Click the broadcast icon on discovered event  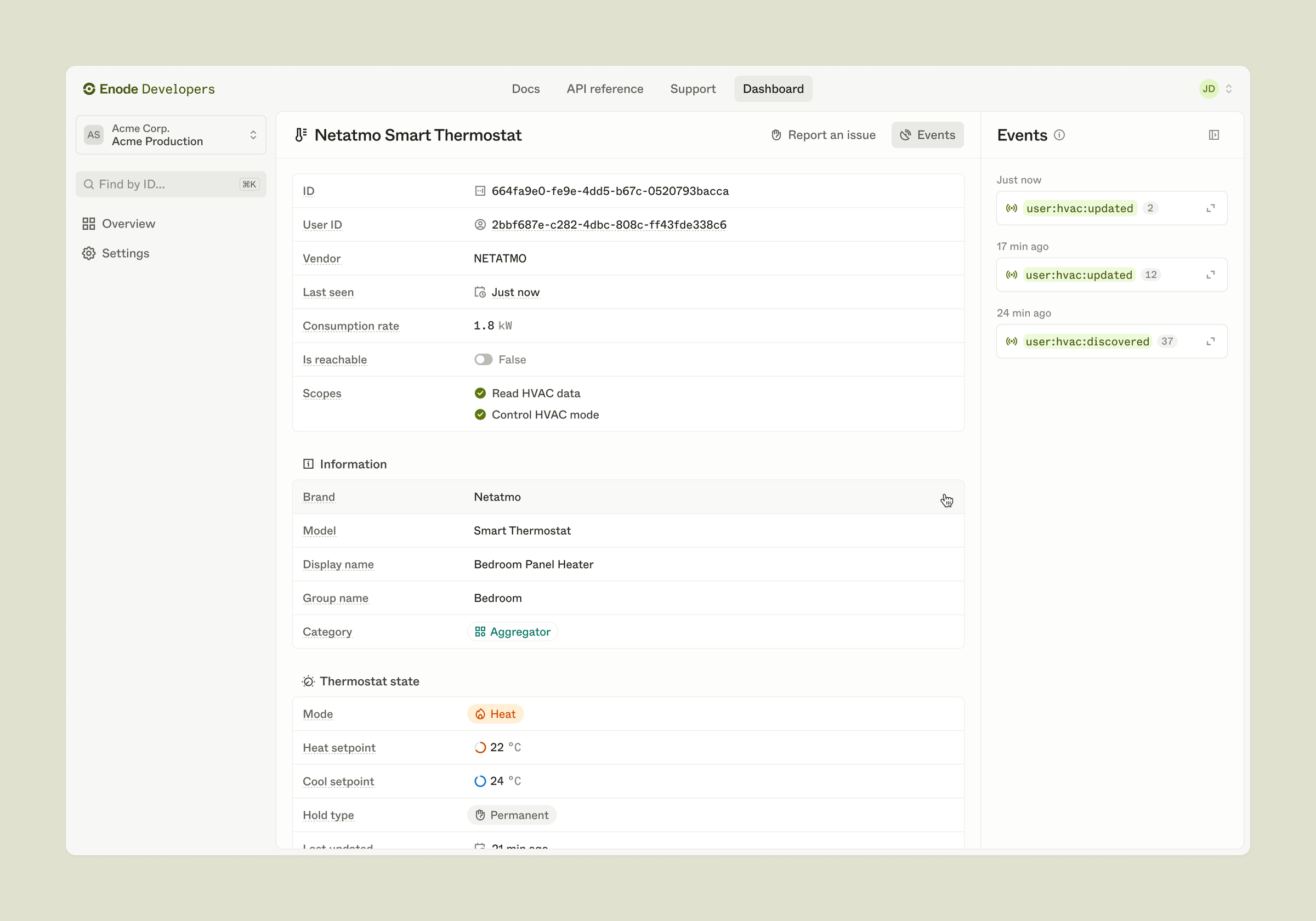[x=1012, y=342]
